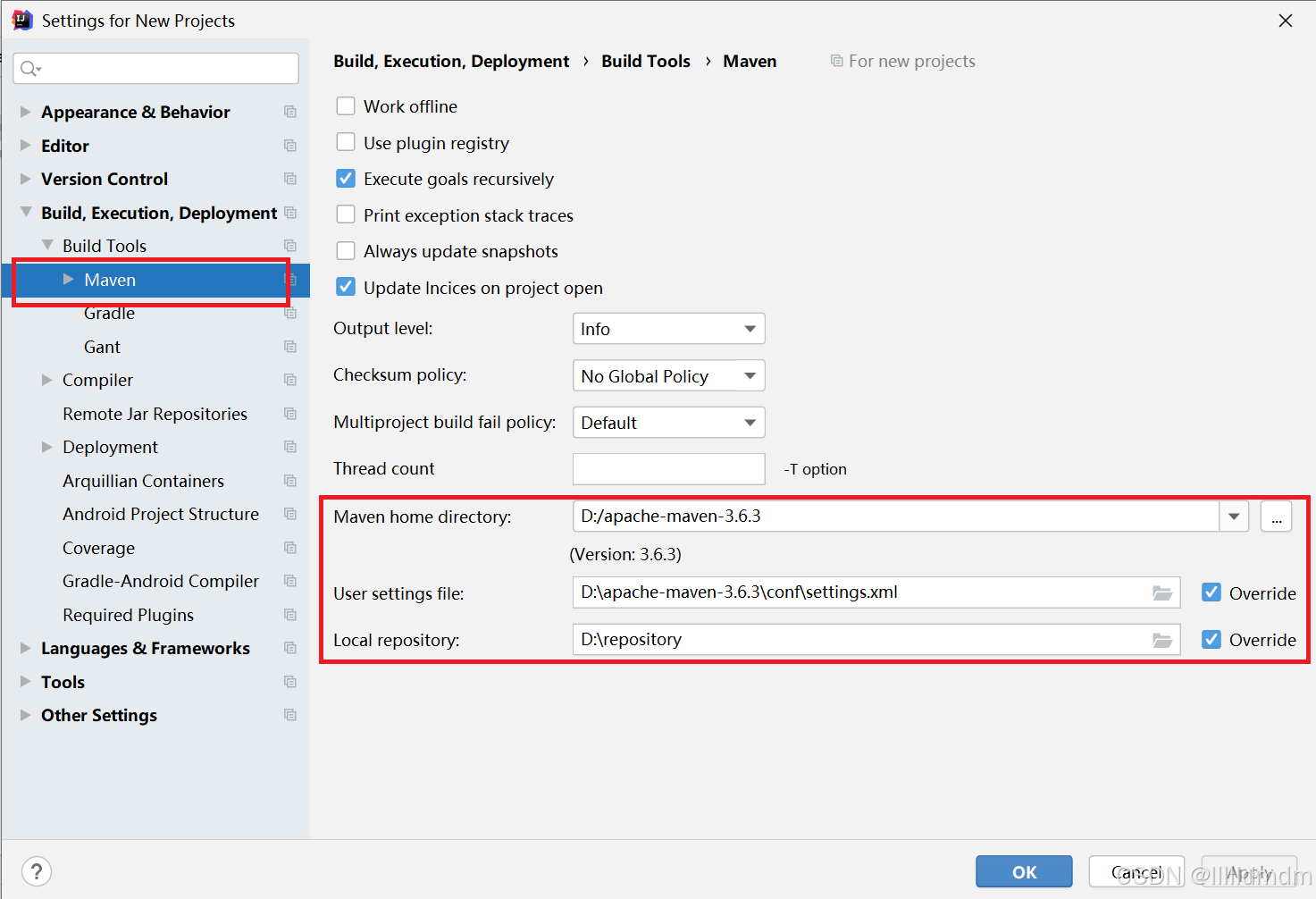Click the project-scope icon beside Remote Jar Repositories

290,414
